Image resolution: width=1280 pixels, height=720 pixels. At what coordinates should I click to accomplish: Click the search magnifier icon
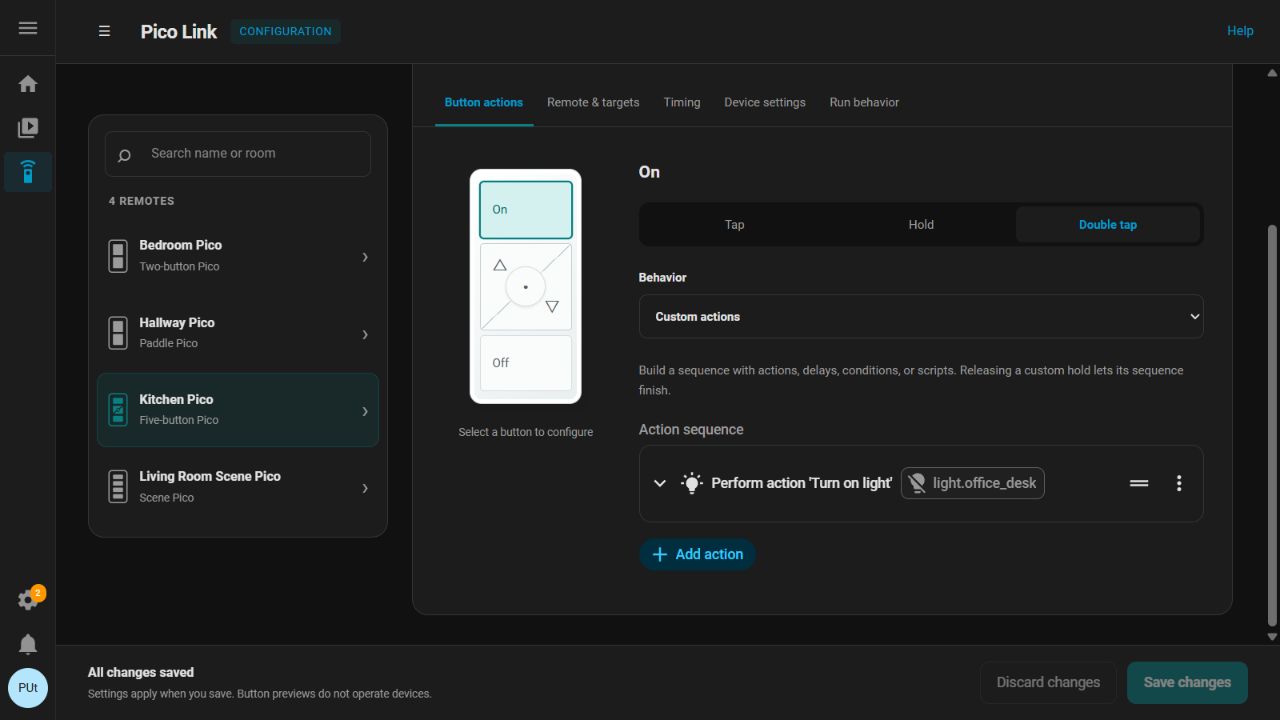125,155
